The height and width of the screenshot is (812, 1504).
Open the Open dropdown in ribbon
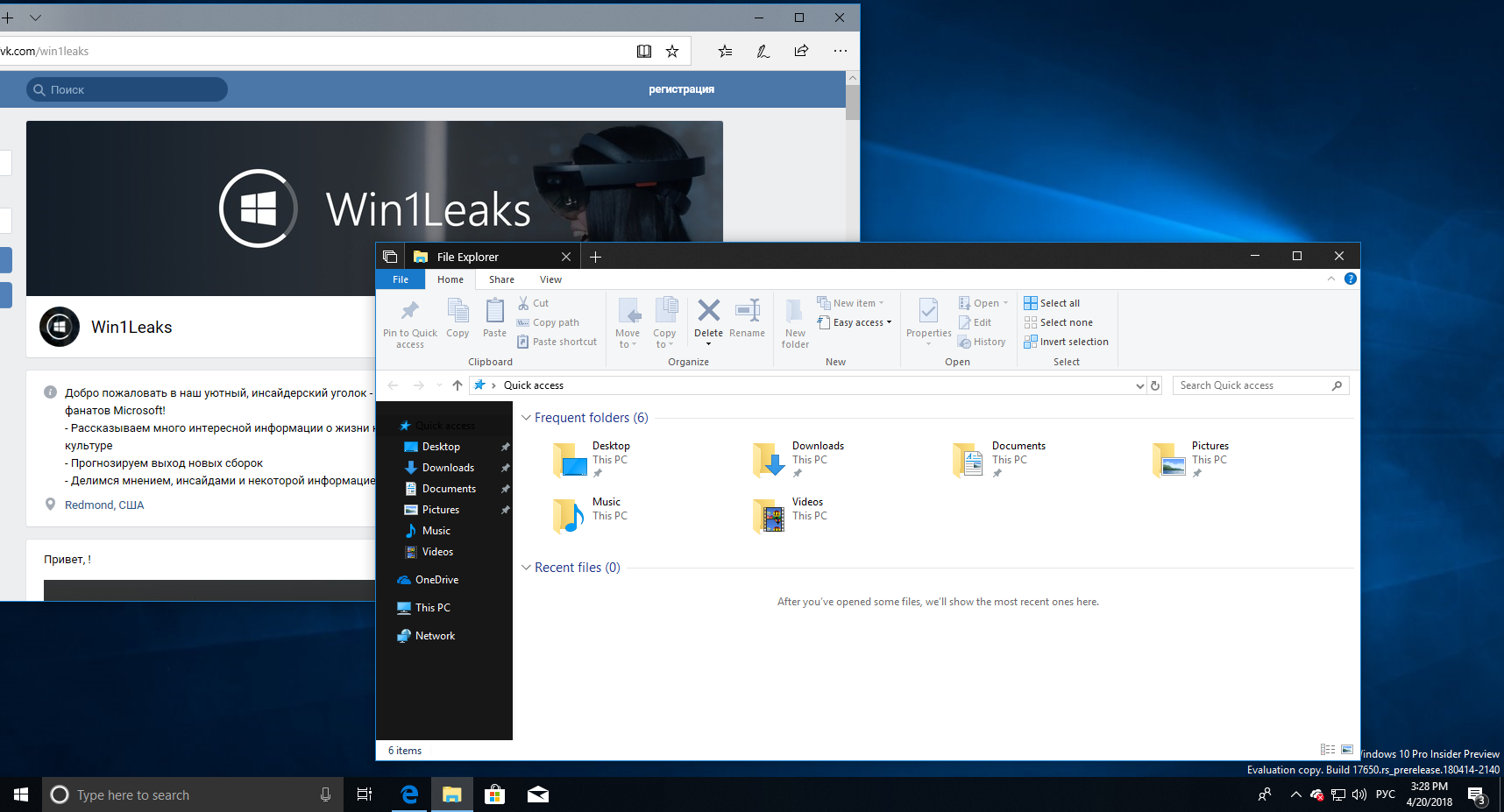tap(983, 303)
